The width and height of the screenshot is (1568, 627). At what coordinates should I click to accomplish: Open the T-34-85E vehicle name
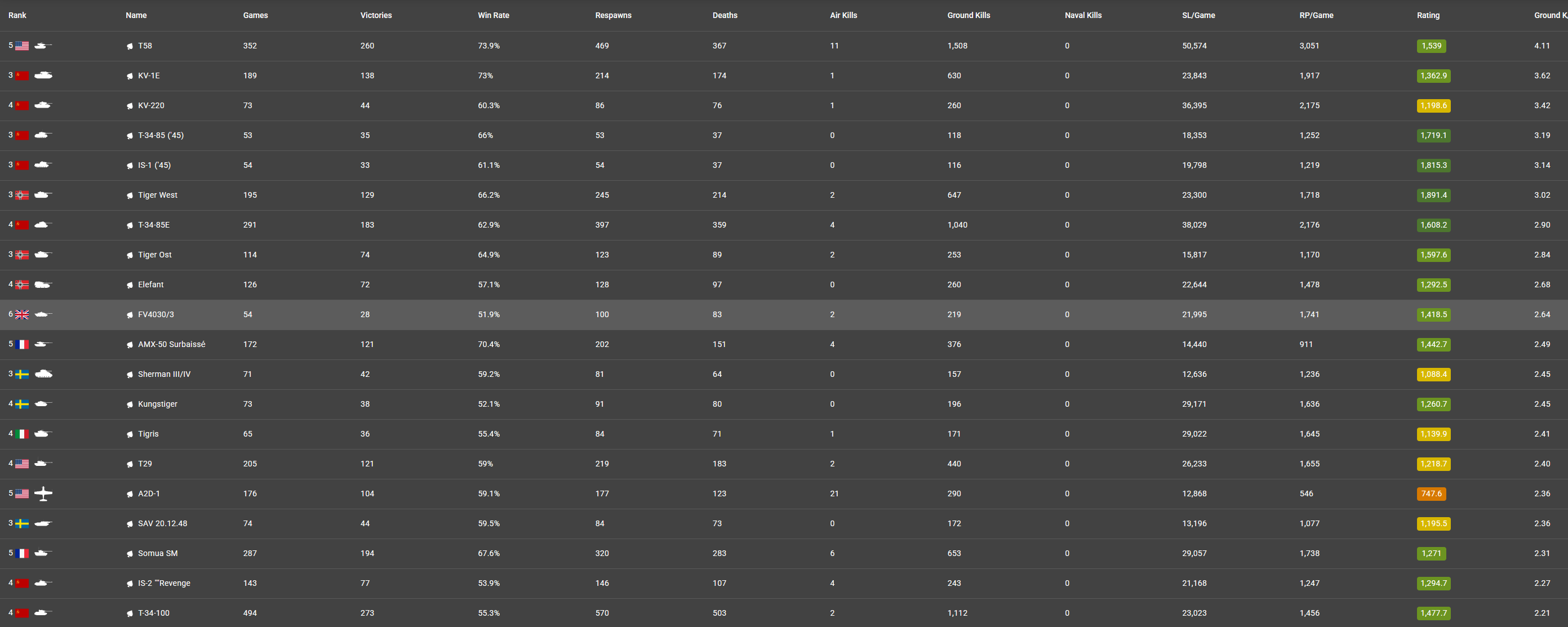[x=153, y=225]
